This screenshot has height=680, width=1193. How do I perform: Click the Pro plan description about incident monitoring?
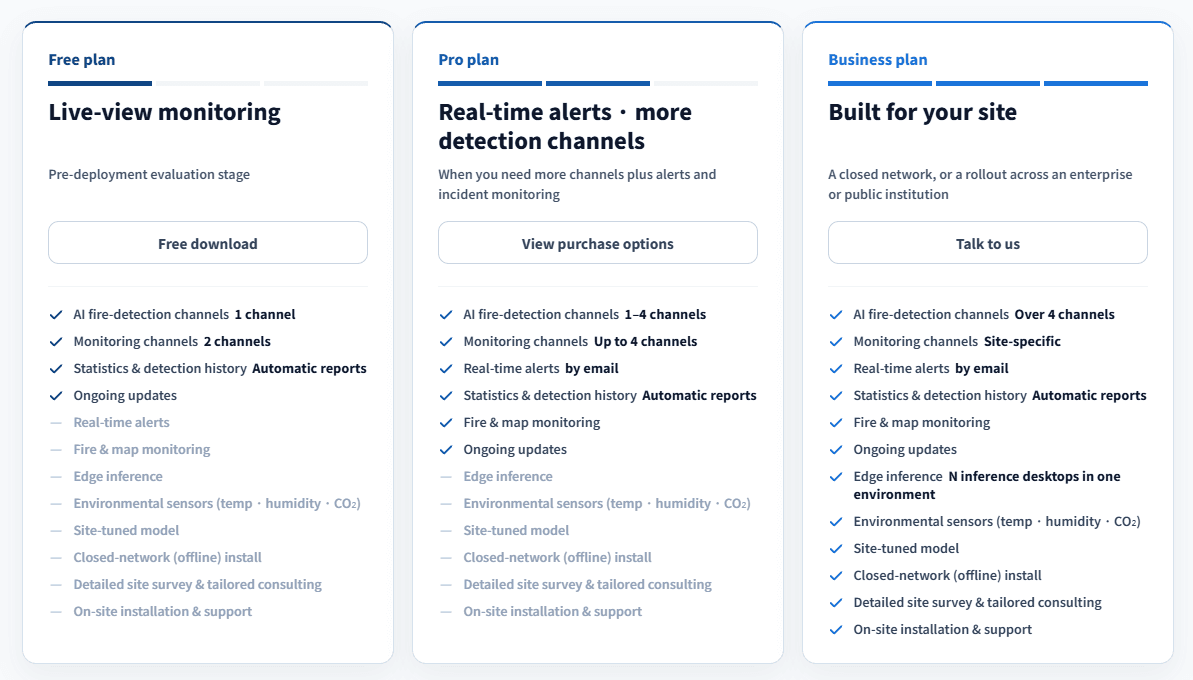tap(577, 184)
